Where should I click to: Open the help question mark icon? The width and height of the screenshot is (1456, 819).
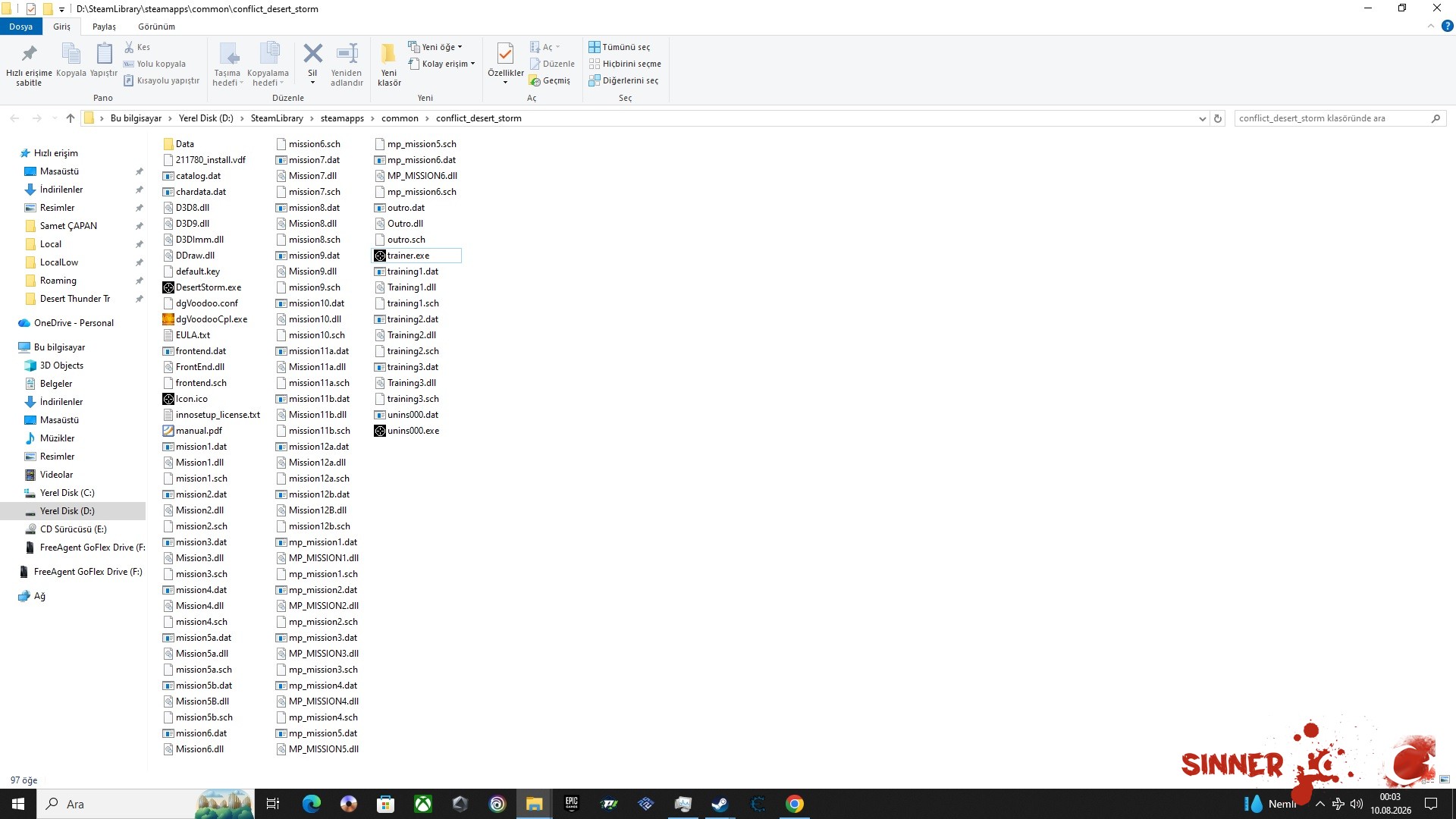click(1447, 26)
